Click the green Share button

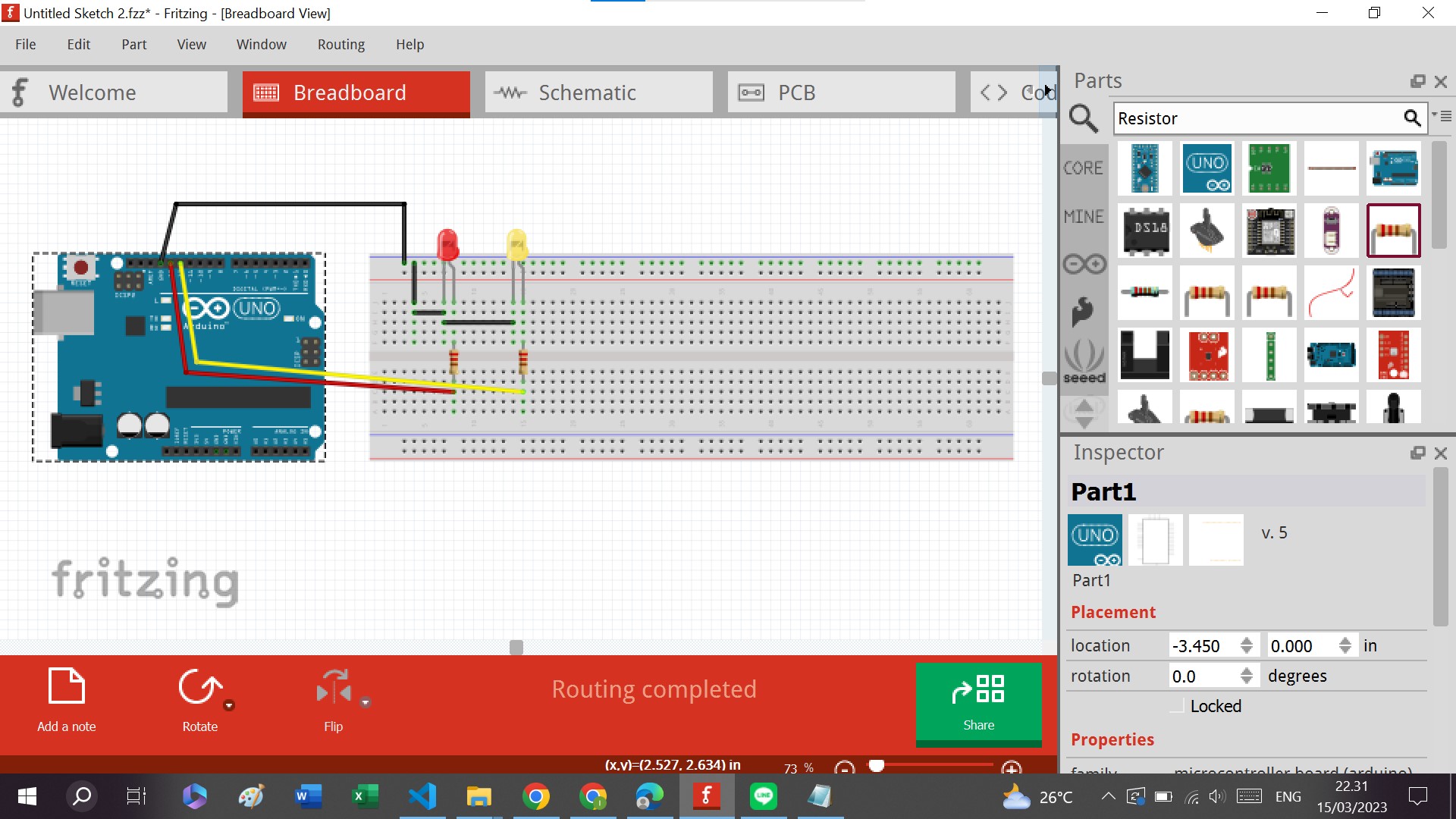[978, 703]
